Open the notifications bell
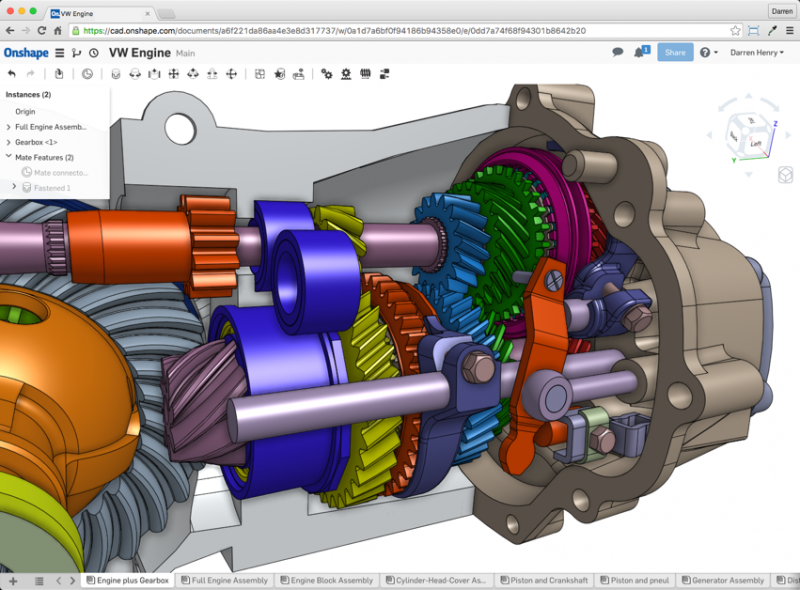This screenshot has height=590, width=800. tap(640, 52)
